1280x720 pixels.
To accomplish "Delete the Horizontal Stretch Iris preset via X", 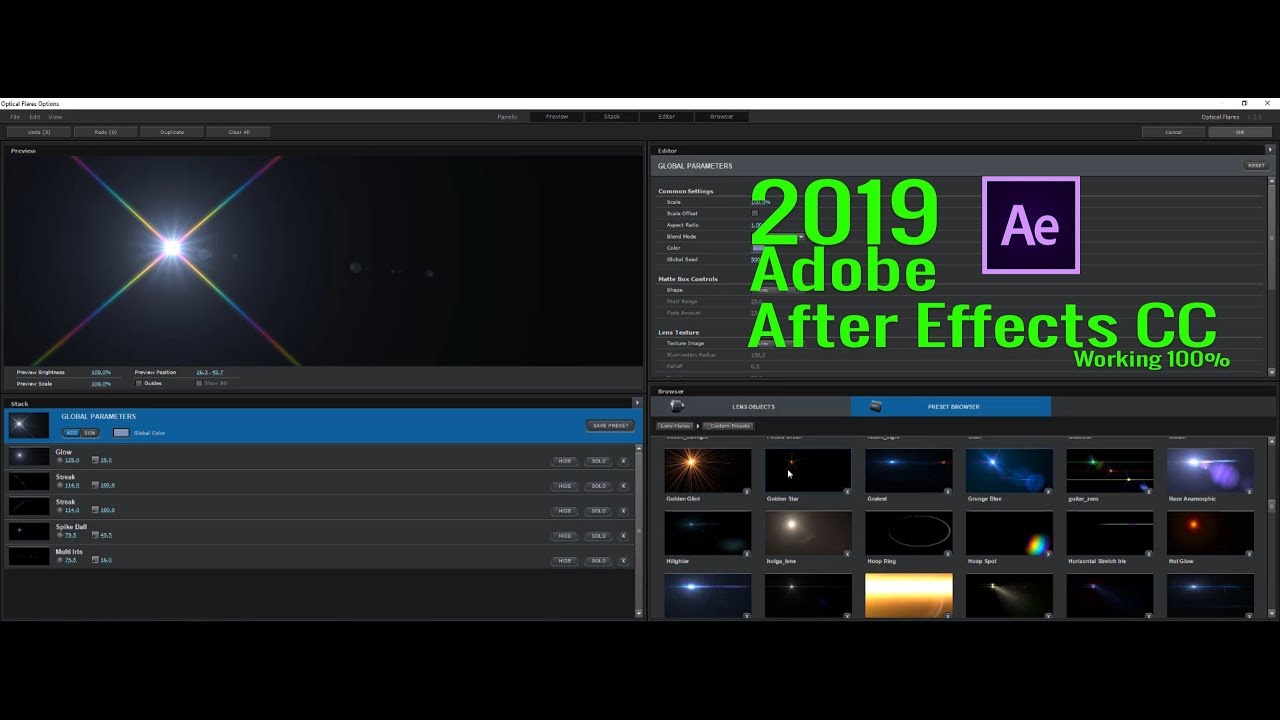I will [1148, 553].
